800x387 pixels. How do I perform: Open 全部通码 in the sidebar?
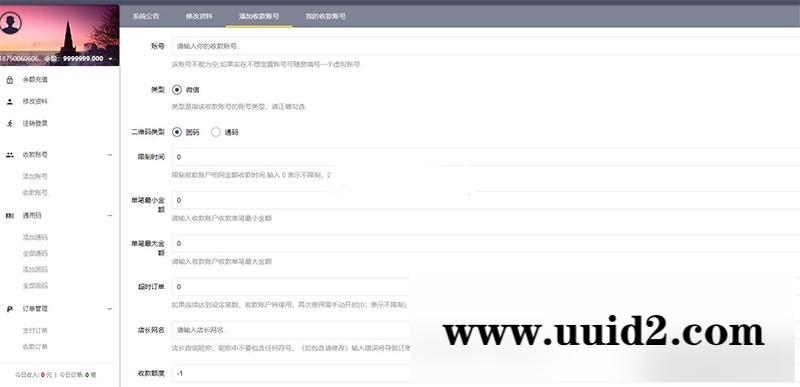35,253
